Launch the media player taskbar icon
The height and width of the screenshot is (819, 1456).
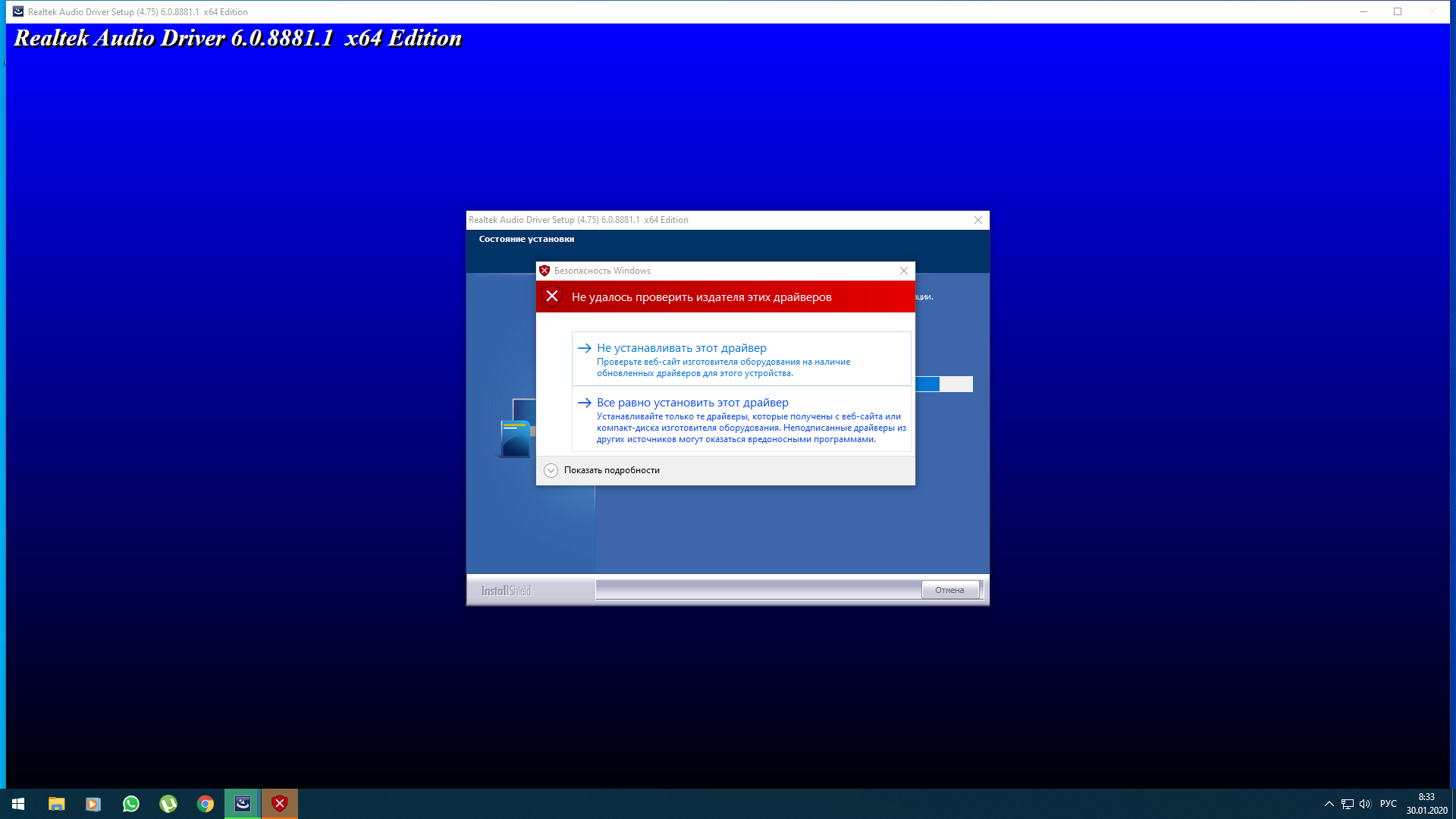click(93, 804)
